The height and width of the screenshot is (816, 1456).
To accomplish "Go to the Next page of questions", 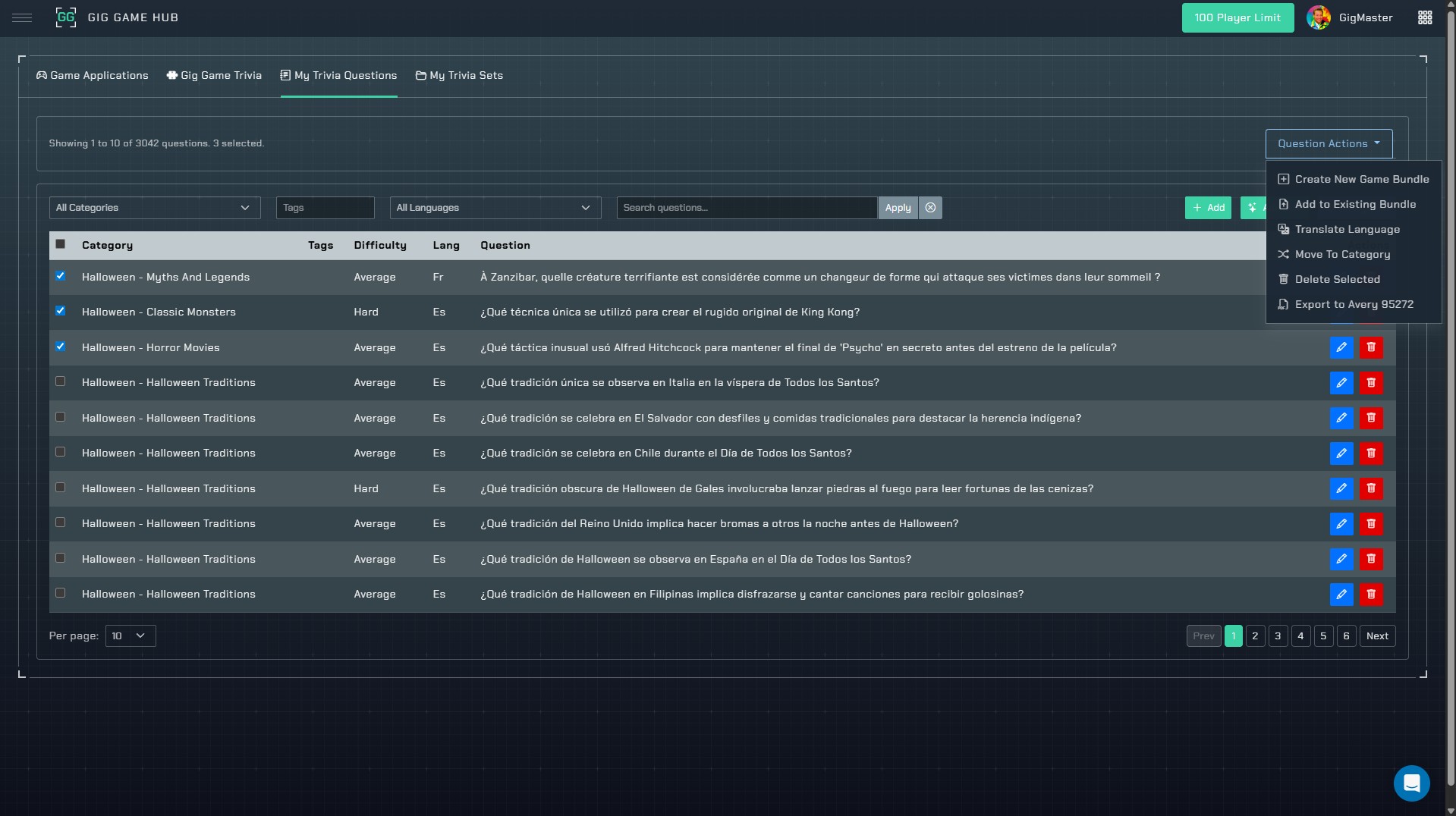I will coord(1376,636).
